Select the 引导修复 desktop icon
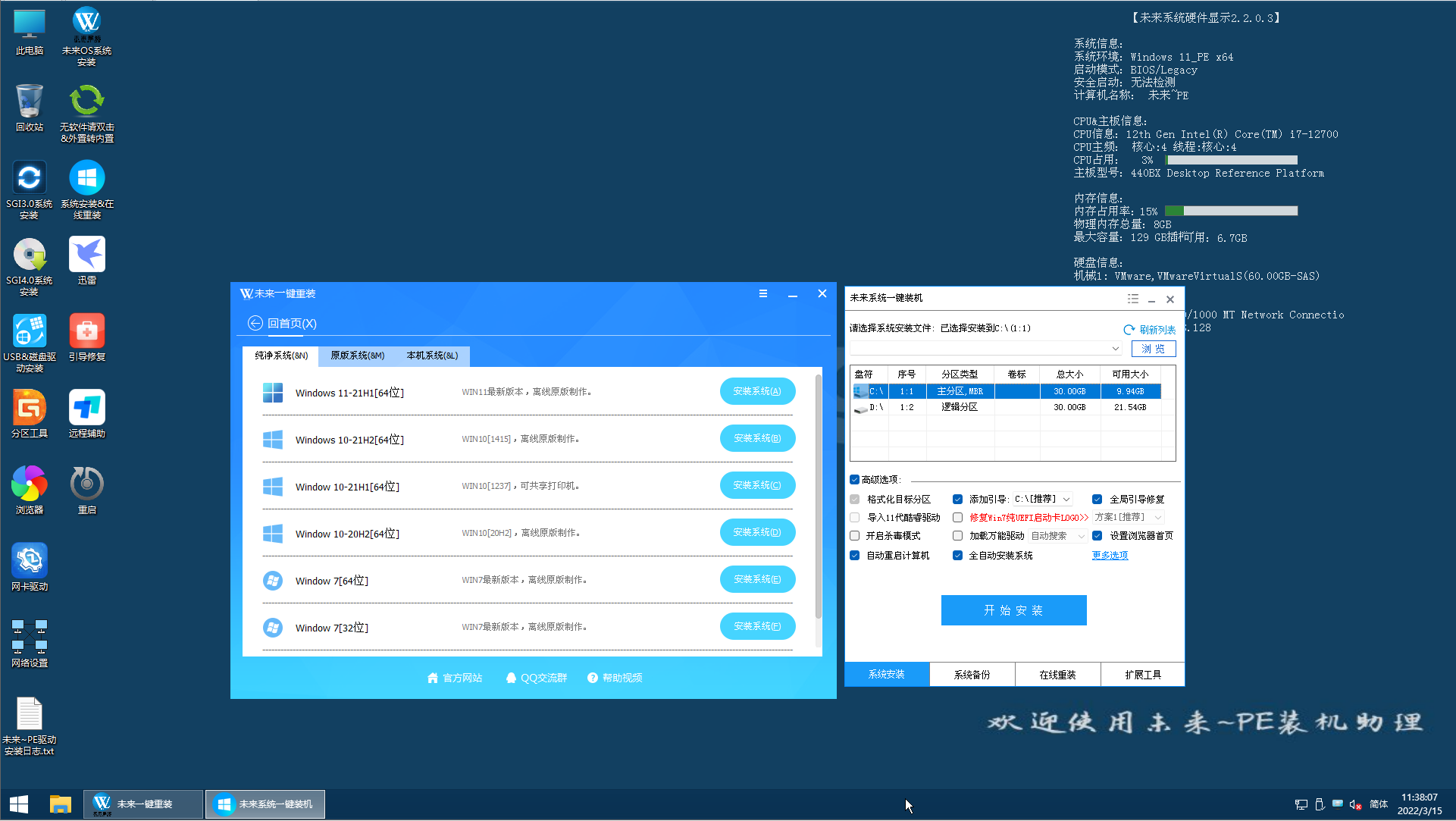Image resolution: width=1456 pixels, height=821 pixels. pyautogui.click(x=87, y=337)
